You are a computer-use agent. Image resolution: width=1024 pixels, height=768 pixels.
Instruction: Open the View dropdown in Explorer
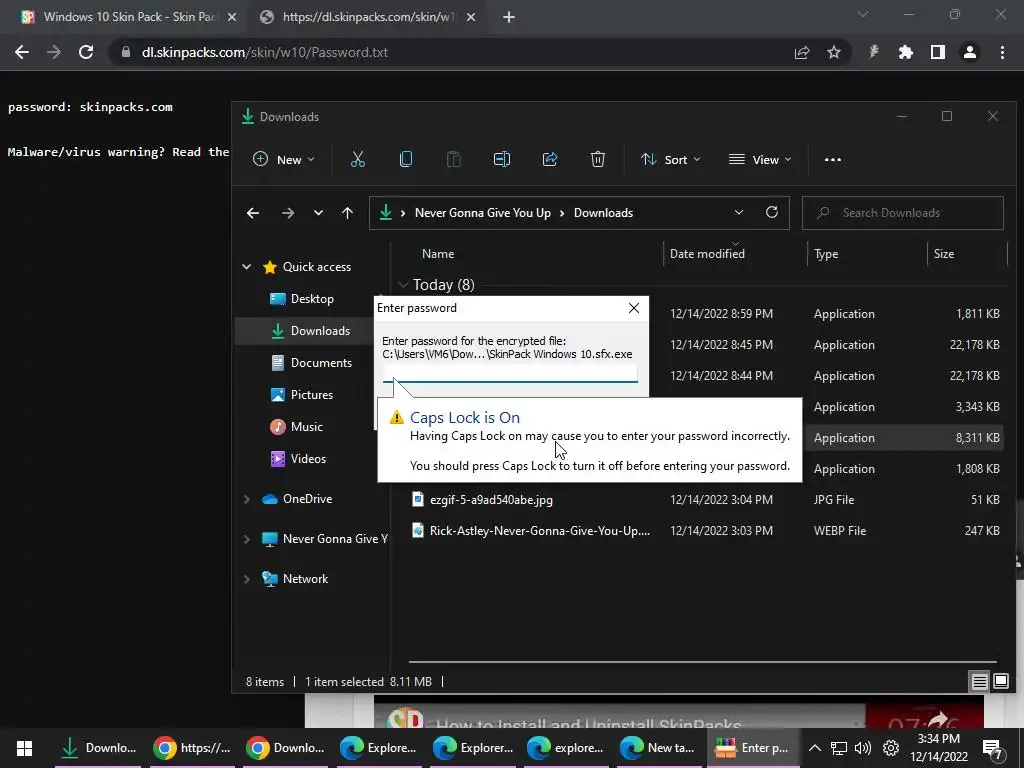tap(760, 159)
